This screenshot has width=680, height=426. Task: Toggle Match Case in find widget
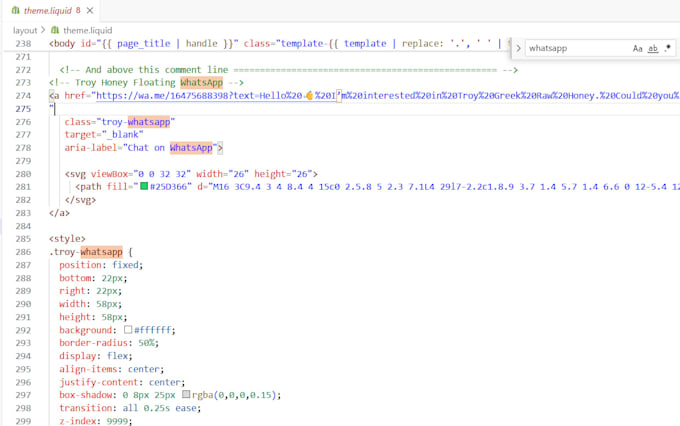click(x=638, y=49)
